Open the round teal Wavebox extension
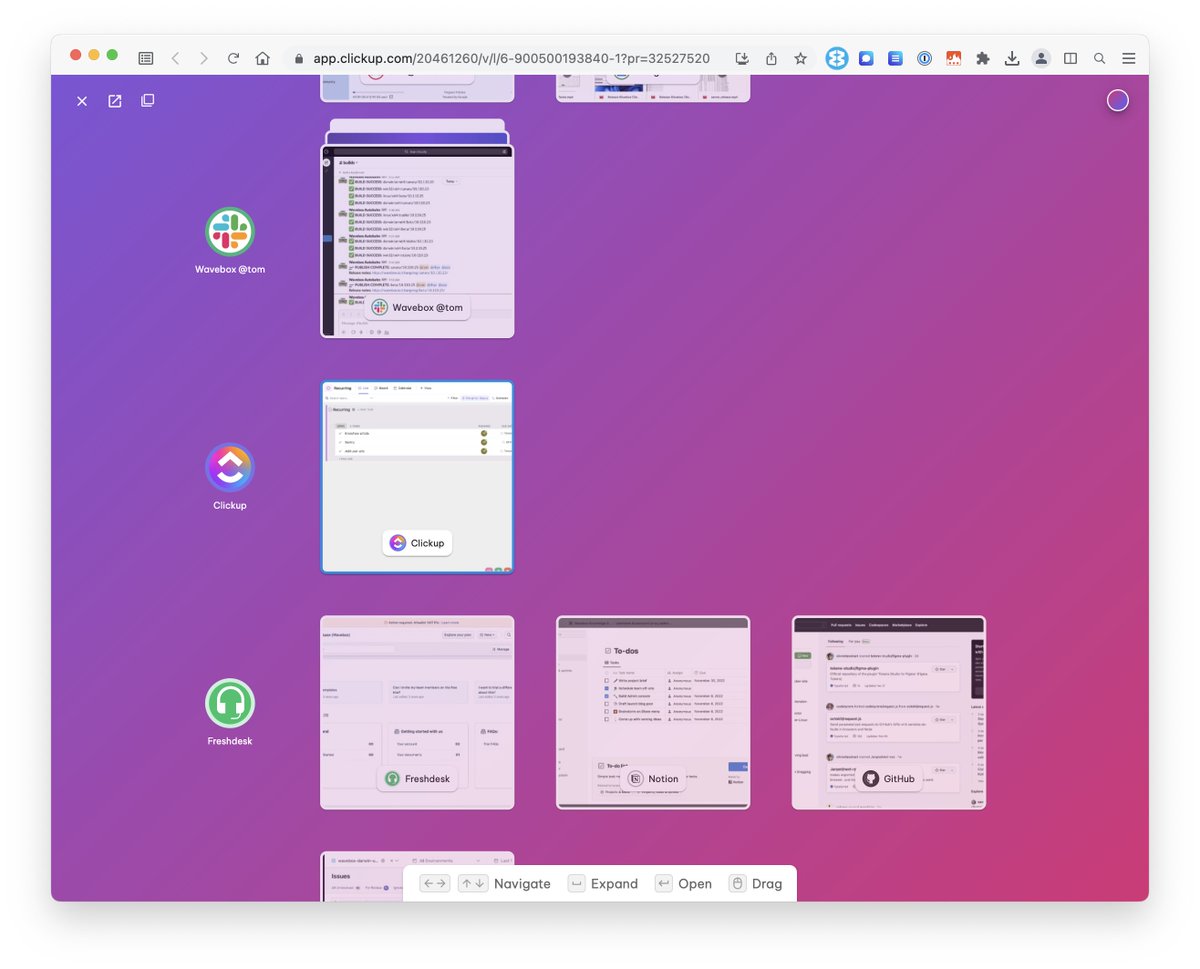This screenshot has height=969, width=1200. [x=837, y=59]
